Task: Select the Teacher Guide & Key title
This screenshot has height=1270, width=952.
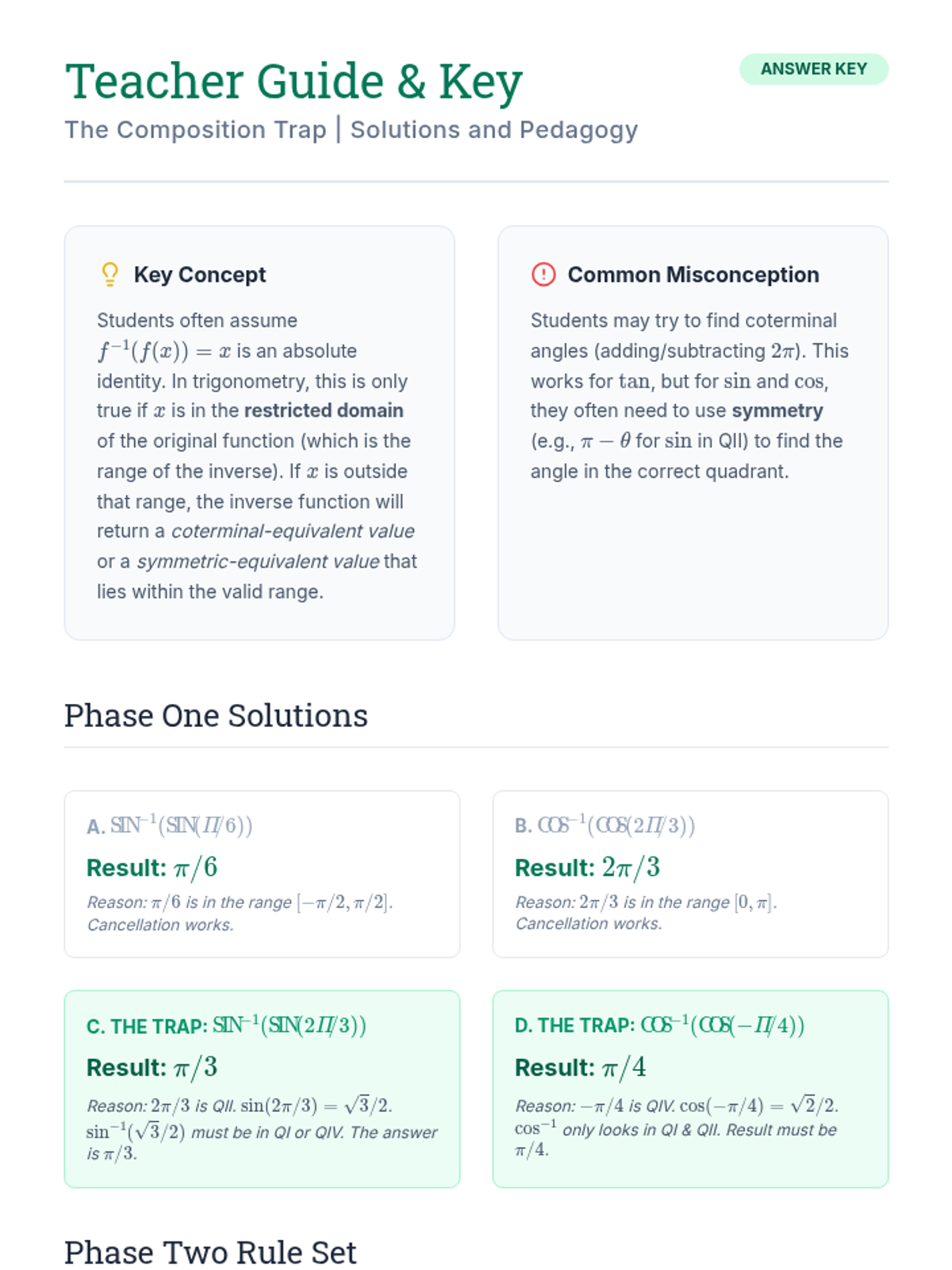Action: click(294, 82)
